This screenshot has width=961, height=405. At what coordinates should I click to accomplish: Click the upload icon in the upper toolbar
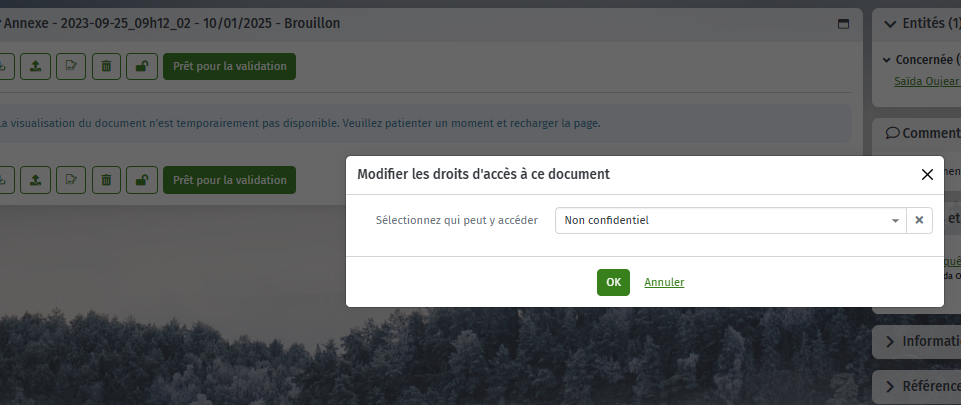pos(36,66)
